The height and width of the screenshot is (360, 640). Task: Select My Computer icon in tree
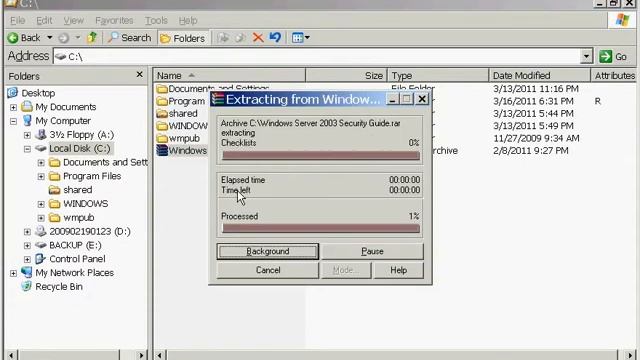[x=27, y=120]
